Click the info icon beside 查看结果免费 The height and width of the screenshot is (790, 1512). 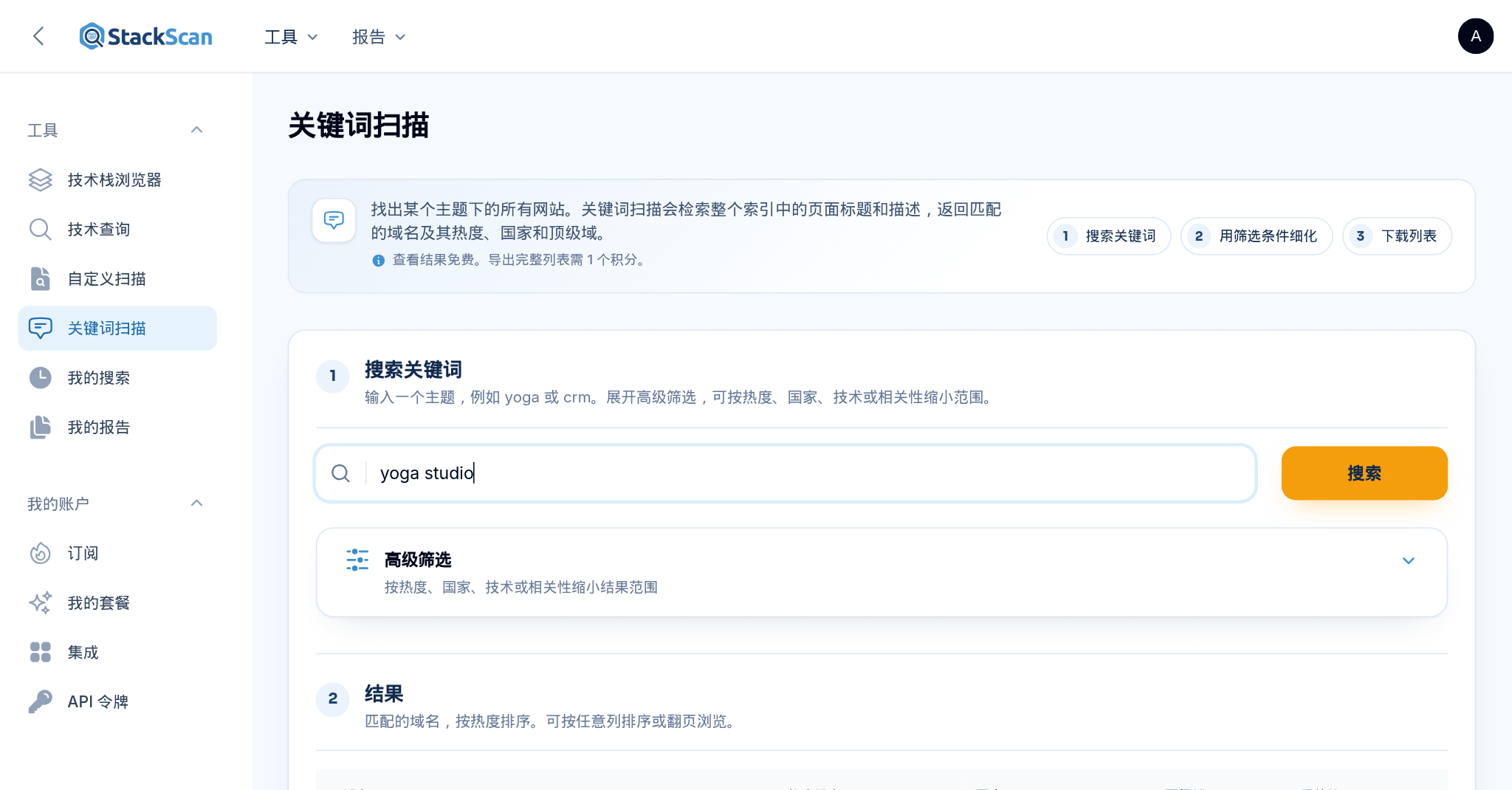tap(379, 261)
